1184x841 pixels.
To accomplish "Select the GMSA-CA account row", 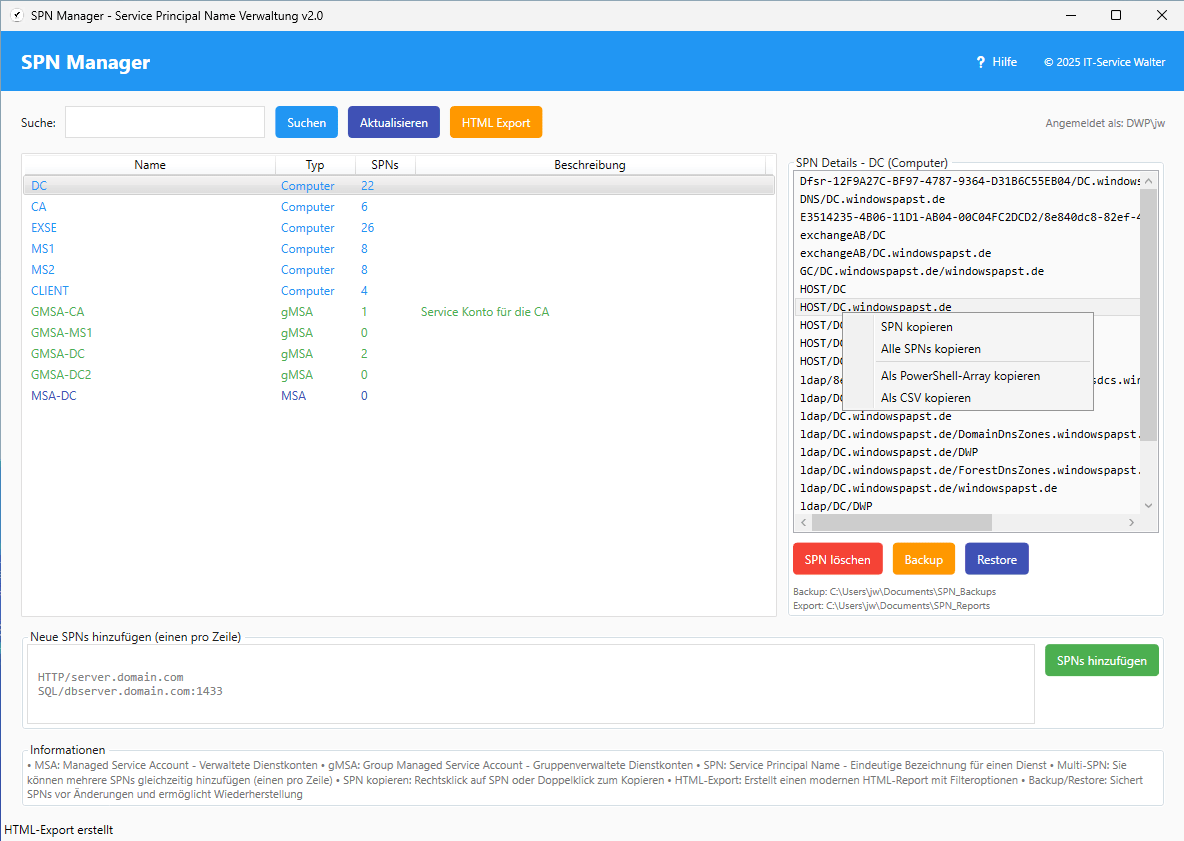I will click(x=58, y=312).
